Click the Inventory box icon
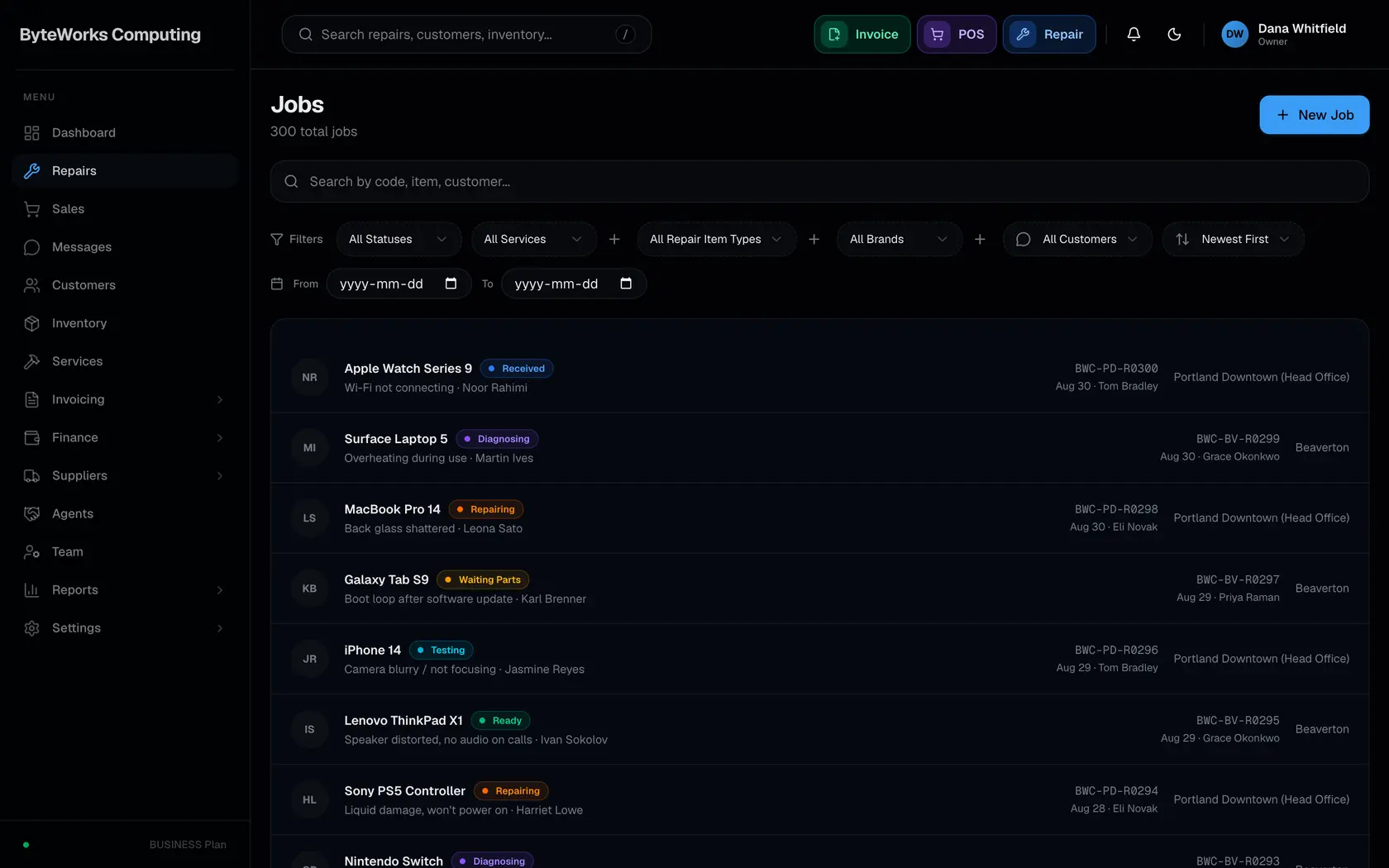This screenshot has height=868, width=1389. tap(32, 323)
